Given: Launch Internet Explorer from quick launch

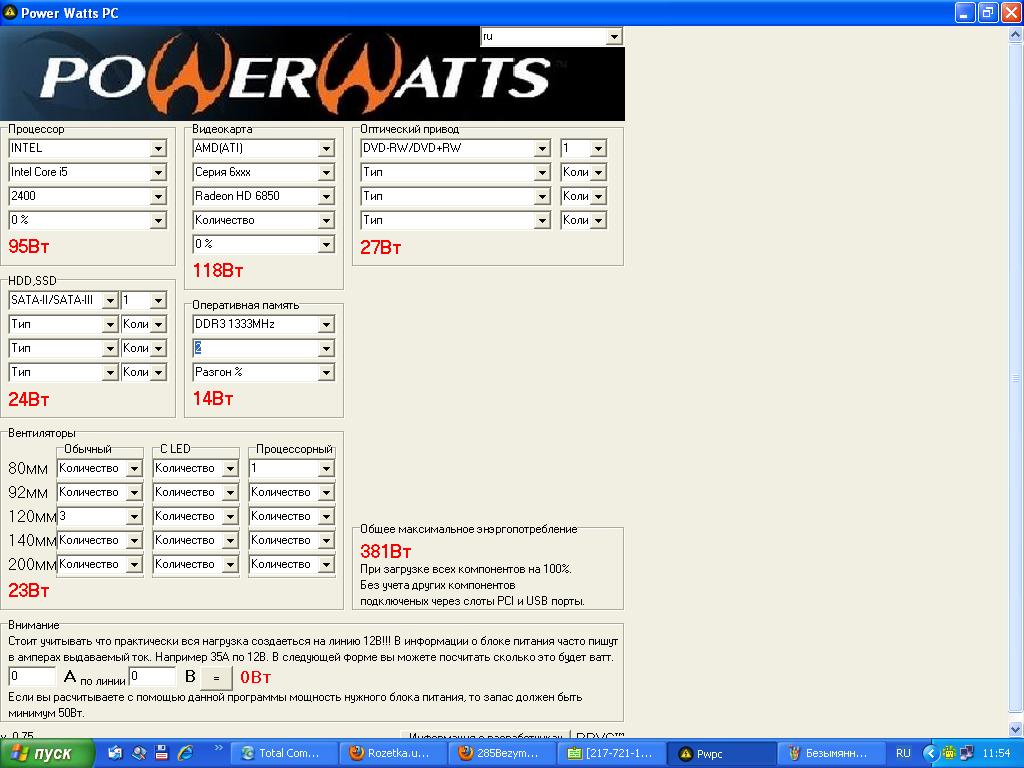Looking at the screenshot, I should pyautogui.click(x=185, y=753).
